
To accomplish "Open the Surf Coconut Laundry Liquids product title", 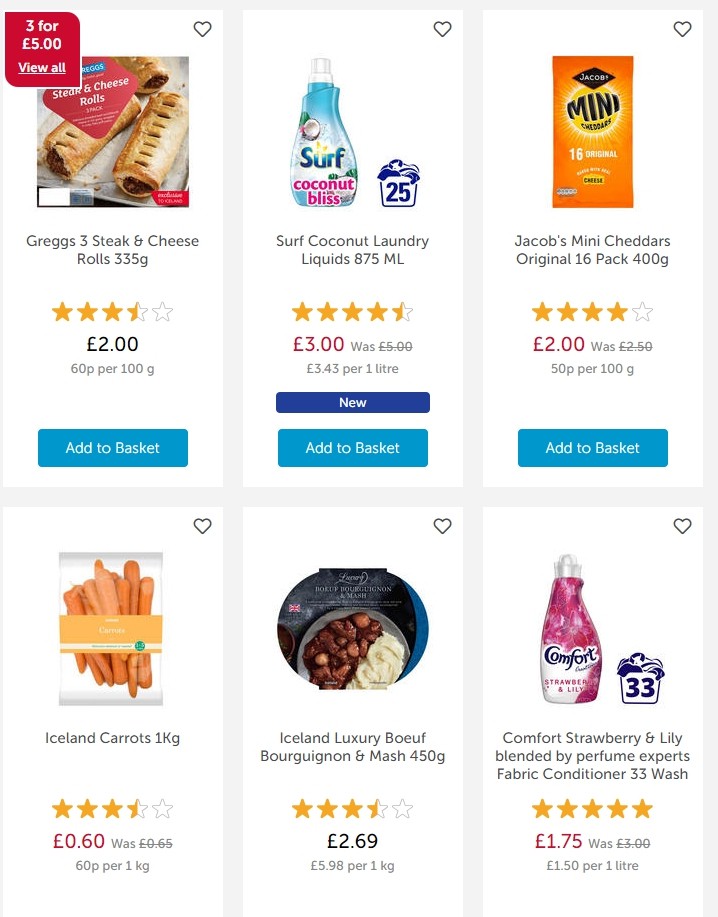I will (352, 250).
